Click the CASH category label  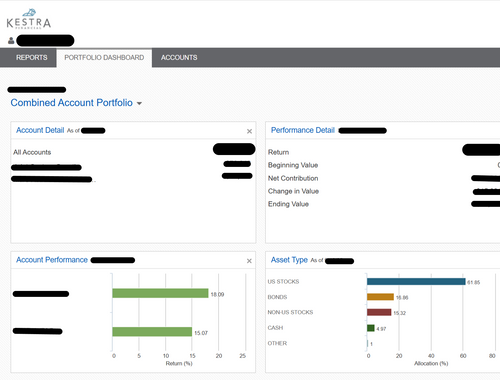[275, 328]
